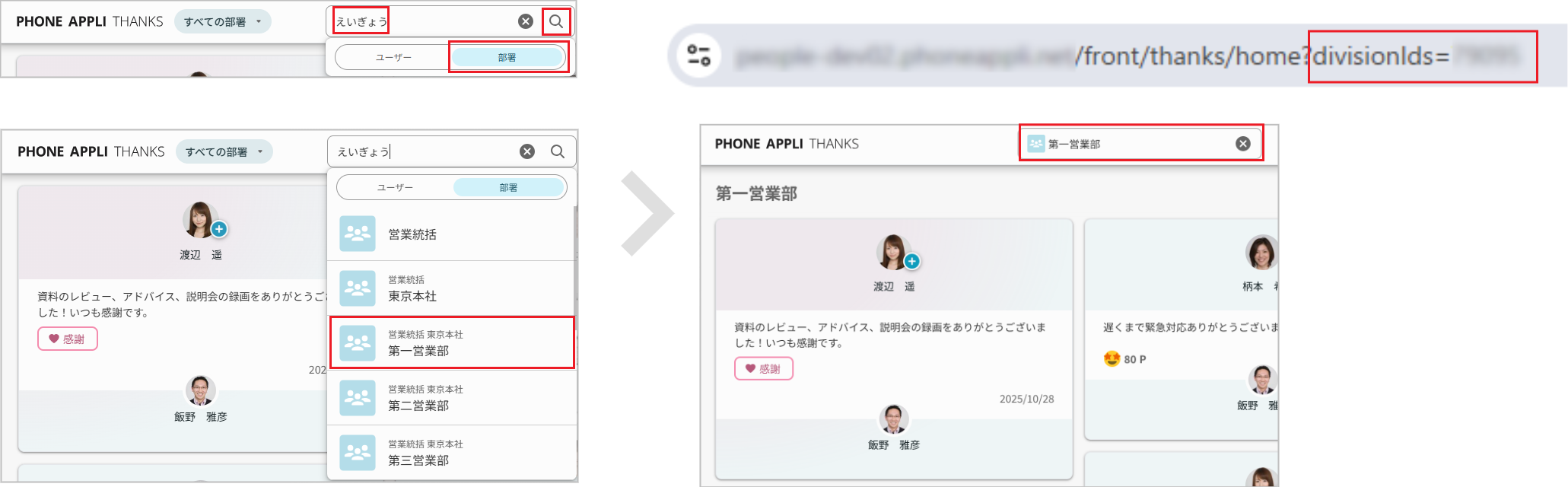Image resolution: width=1568 pixels, height=487 pixels.
Task: Select ユーザー toggle in top-left cropped screenshot
Action: coord(394,57)
